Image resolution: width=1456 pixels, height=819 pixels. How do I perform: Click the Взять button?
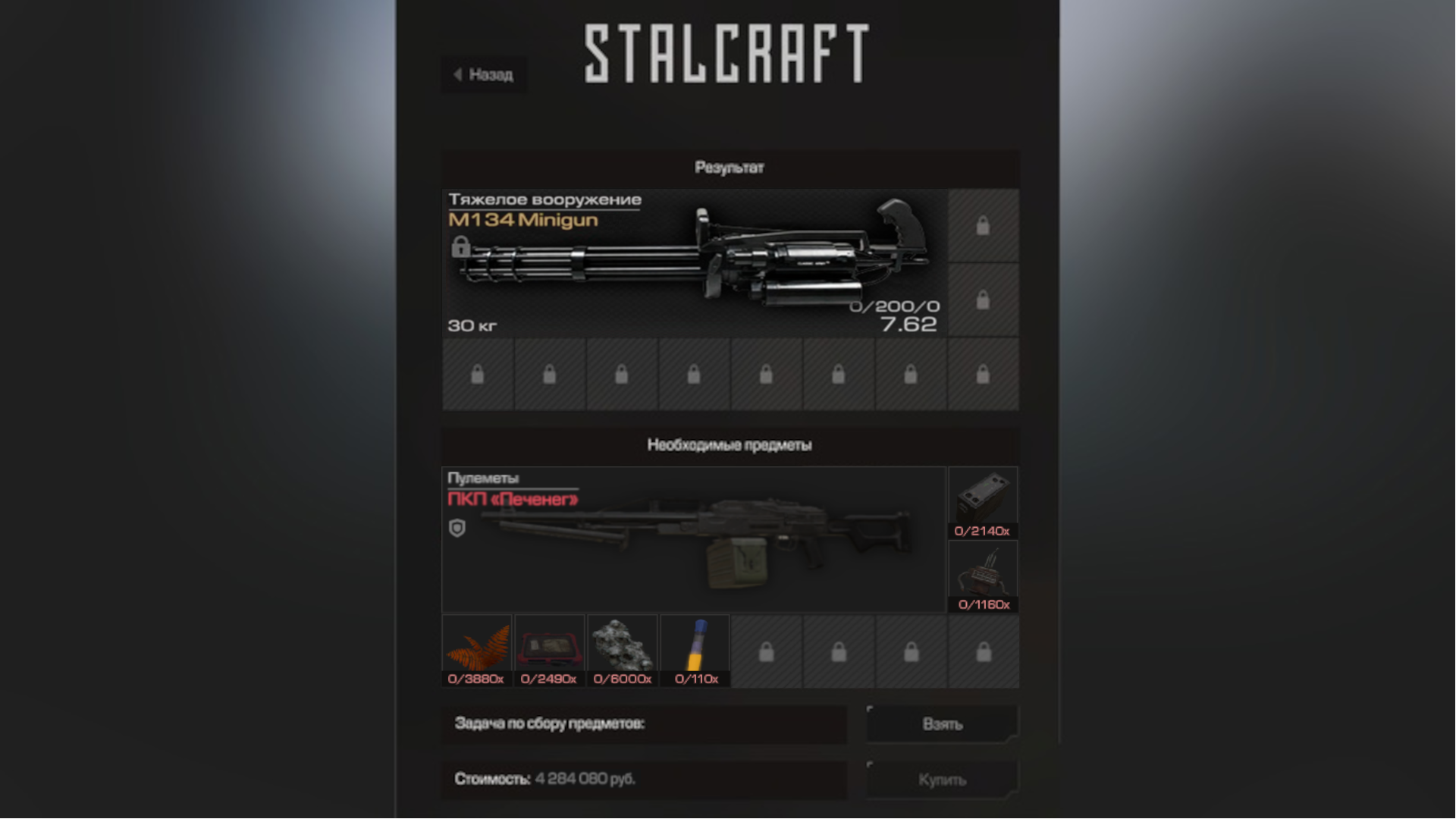pyautogui.click(x=942, y=724)
